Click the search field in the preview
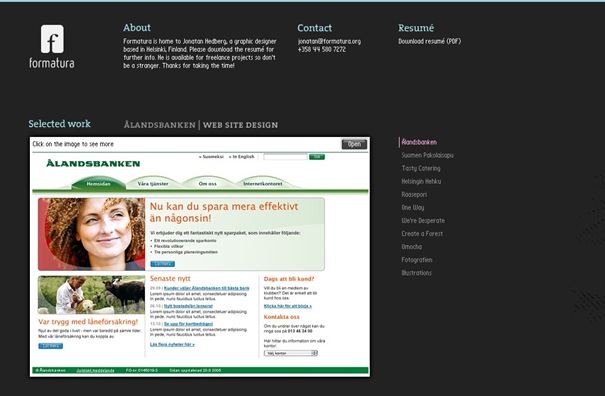This screenshot has height=396, width=605. click(x=285, y=157)
